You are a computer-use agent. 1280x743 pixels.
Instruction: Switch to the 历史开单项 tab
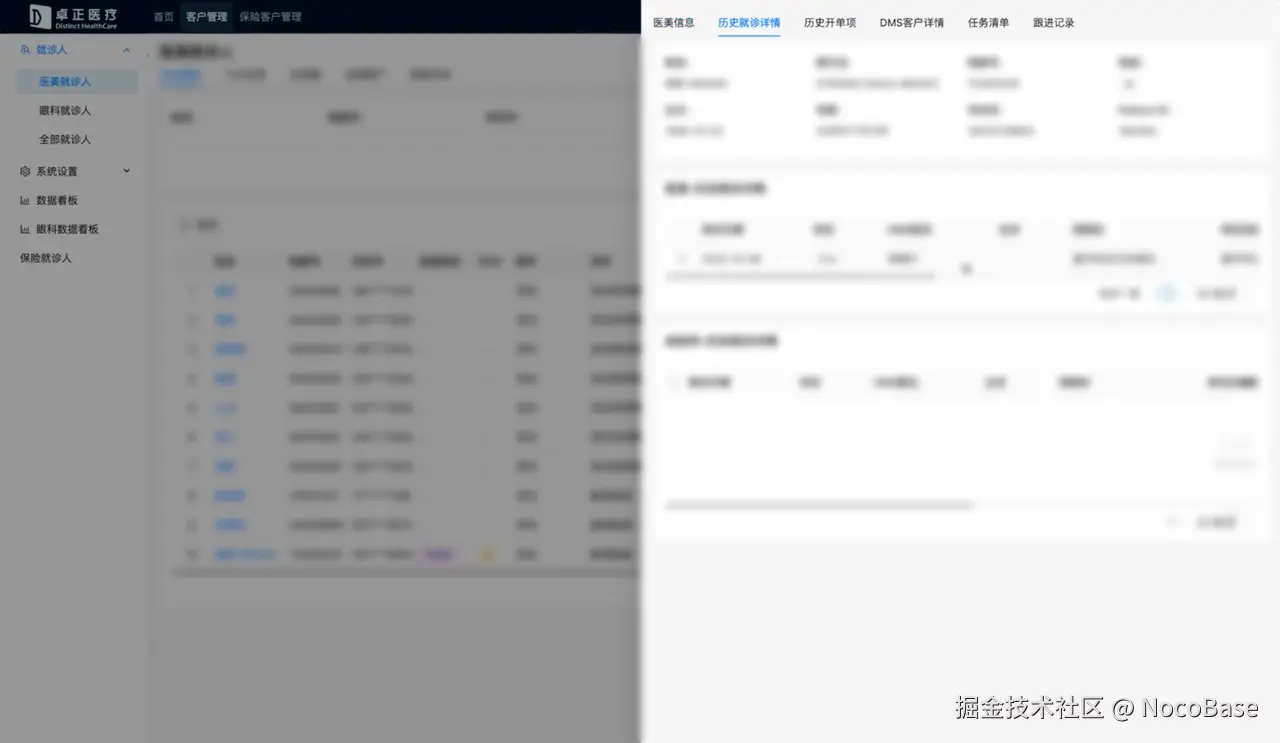830,22
